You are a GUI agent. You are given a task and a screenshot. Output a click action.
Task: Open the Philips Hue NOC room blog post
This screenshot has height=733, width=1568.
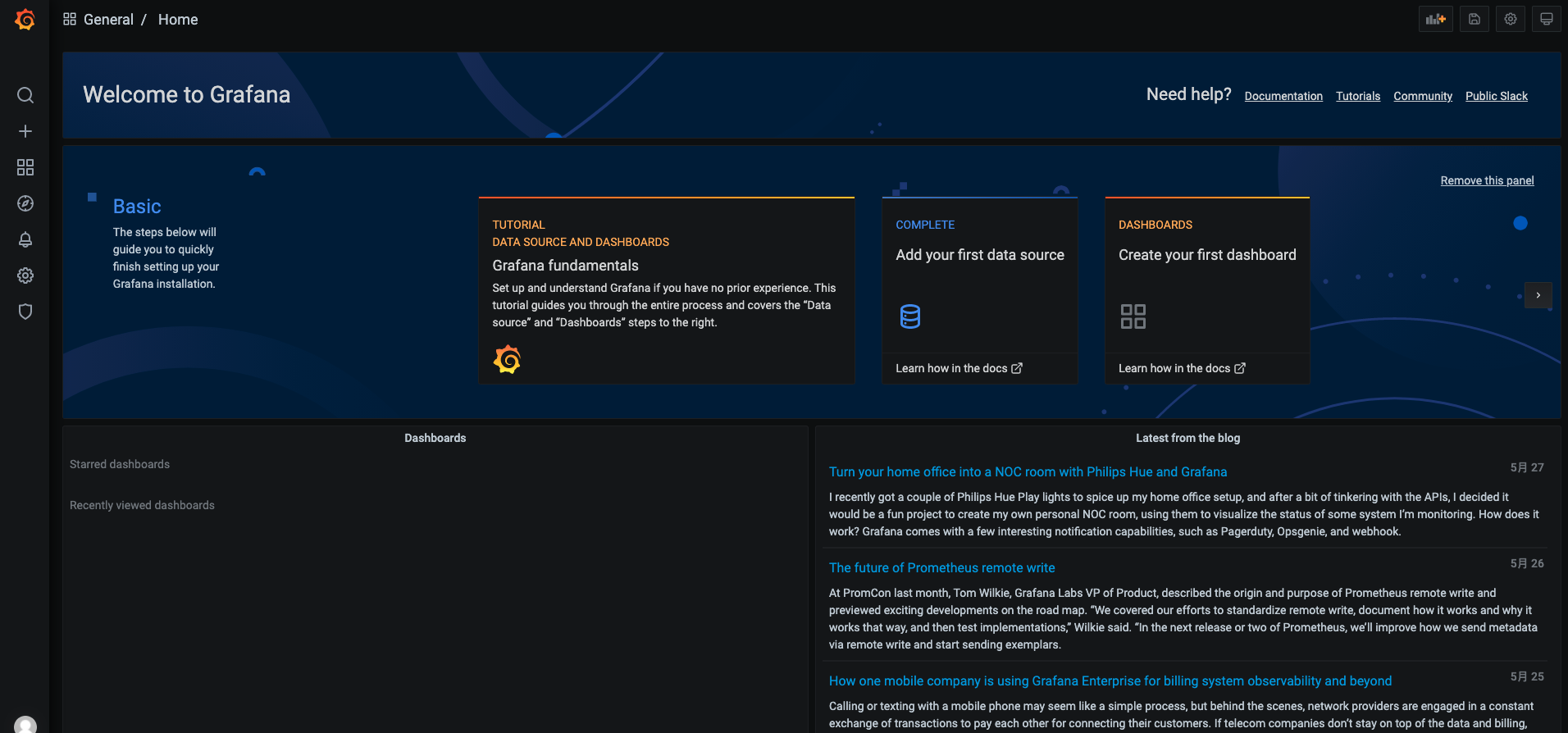[1028, 471]
